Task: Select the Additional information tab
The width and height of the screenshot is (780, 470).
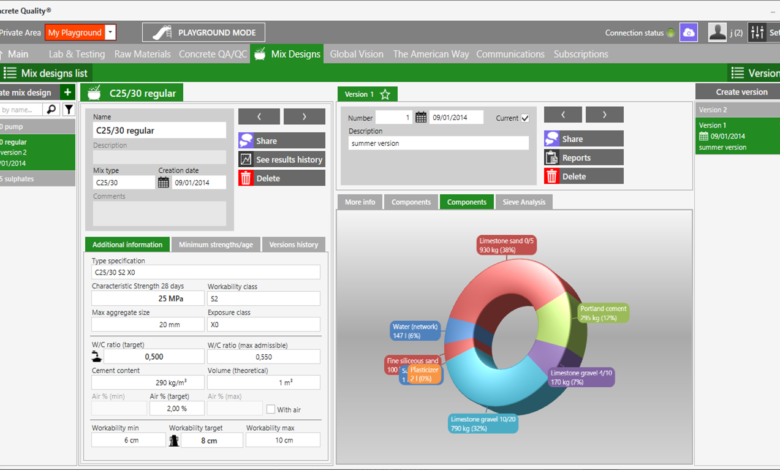Action: click(x=127, y=244)
